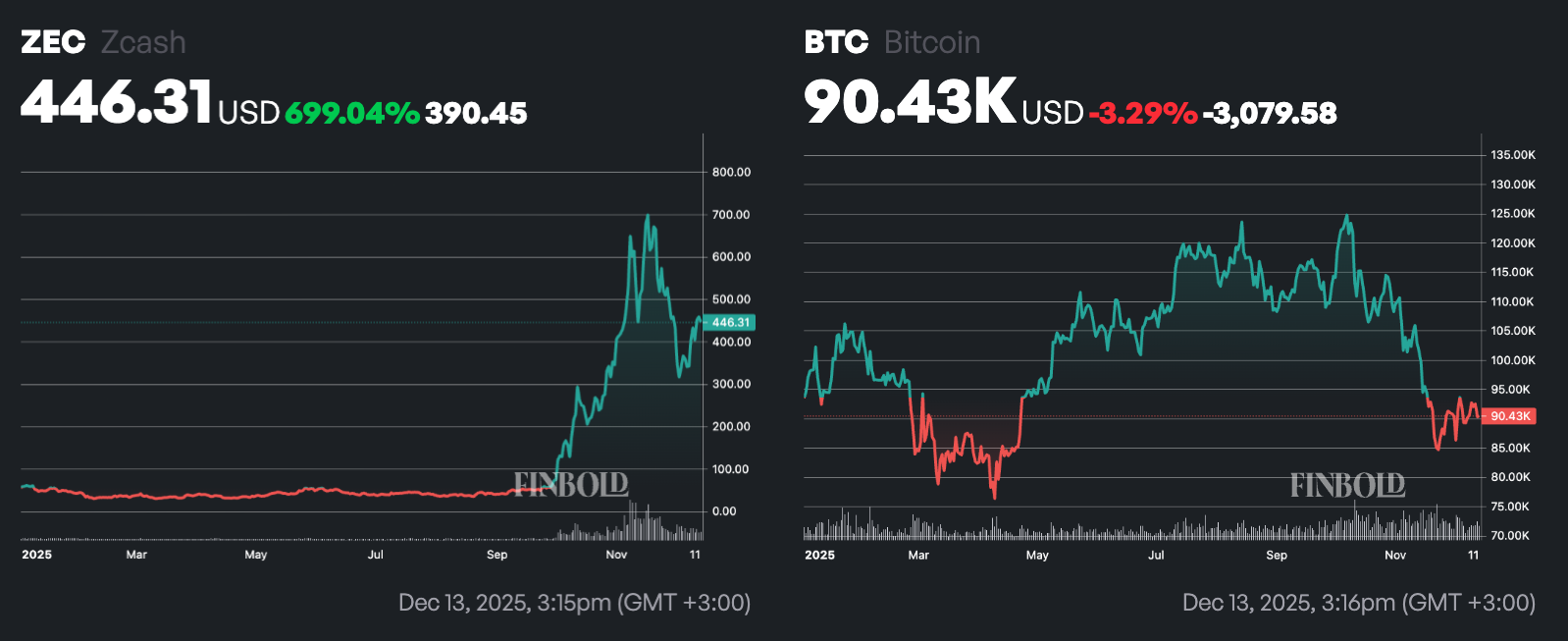Click the 446.31 current price tag on ZEC axis
The image size is (1568, 641).
coord(730,322)
